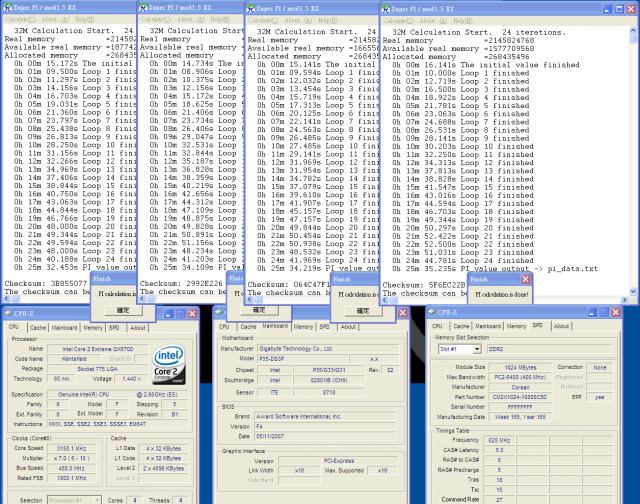Select CPU tab in middle CPU-Z window
The width and height of the screenshot is (640, 504).
[224, 326]
